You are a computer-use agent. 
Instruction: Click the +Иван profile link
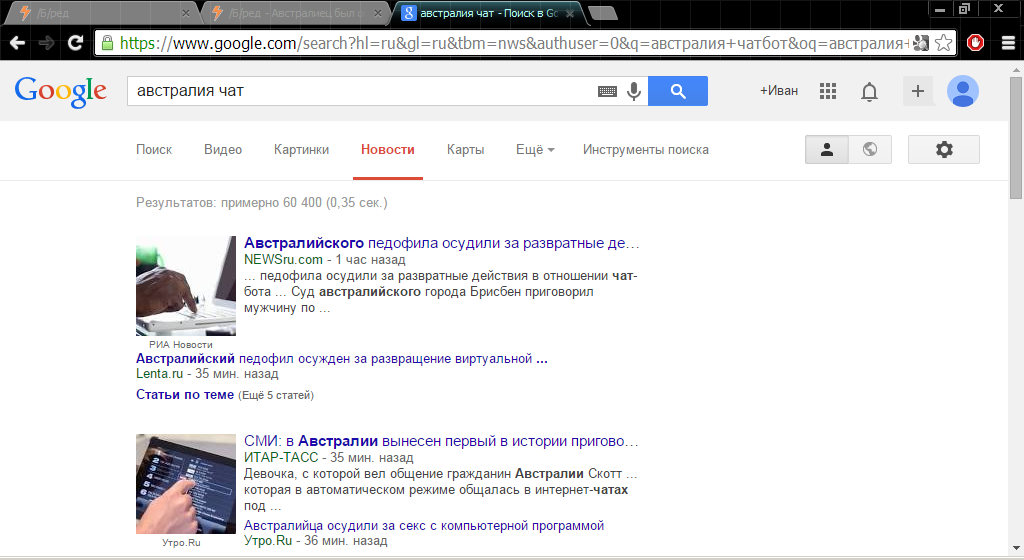point(778,91)
